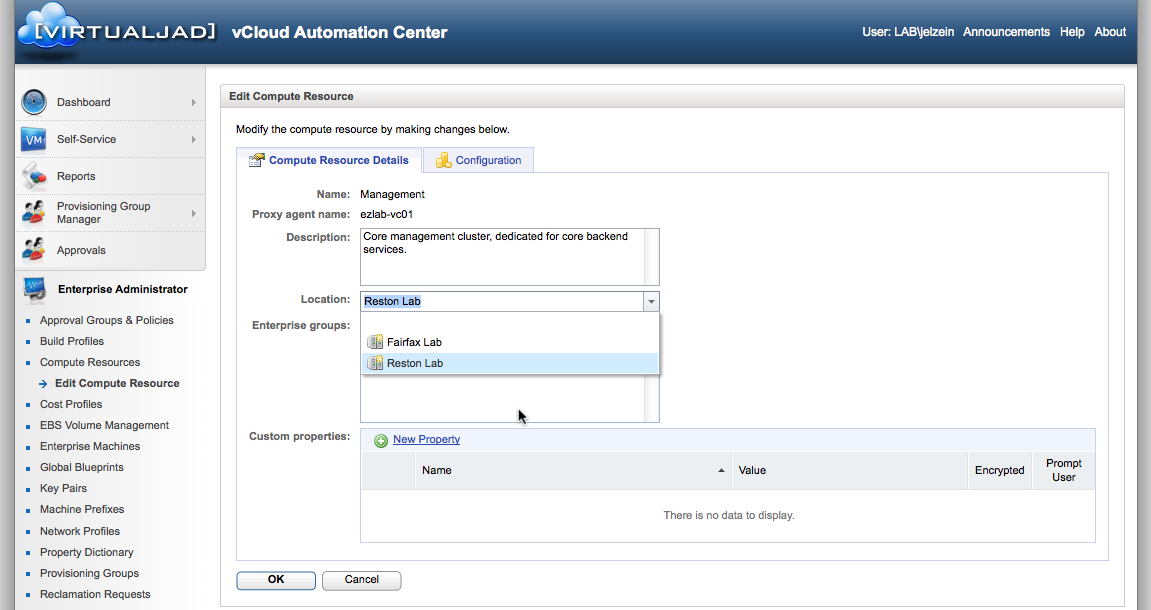Choose Reston Lab from the location list
This screenshot has height=610, width=1151.
point(415,363)
